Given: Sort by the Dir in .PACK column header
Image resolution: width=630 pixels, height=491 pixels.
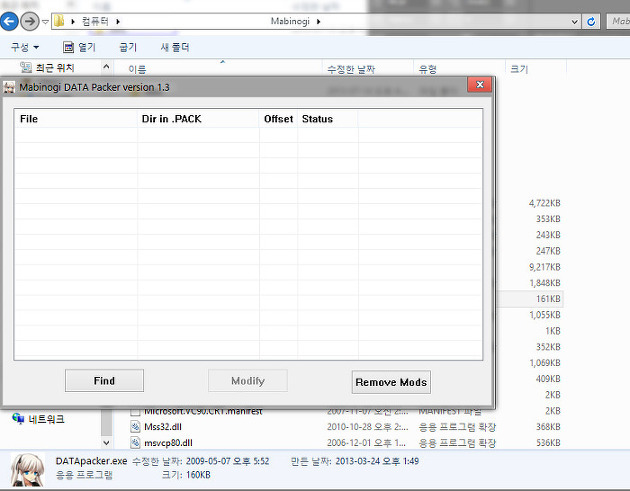Looking at the screenshot, I should 198,119.
